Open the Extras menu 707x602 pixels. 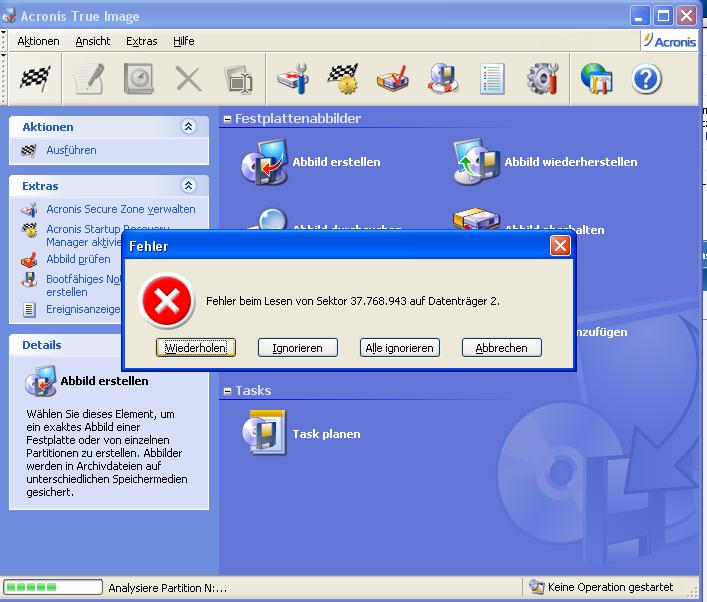(x=142, y=41)
